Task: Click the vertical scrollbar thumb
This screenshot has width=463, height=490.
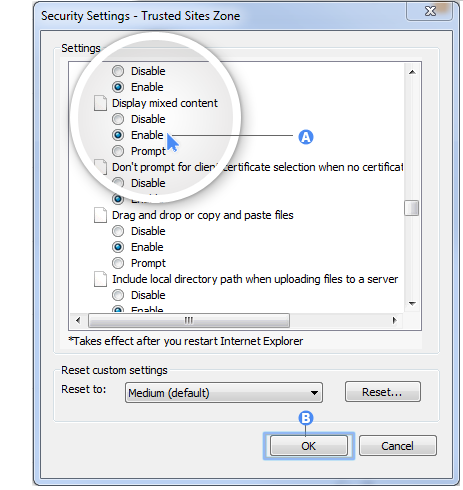Action: point(412,208)
